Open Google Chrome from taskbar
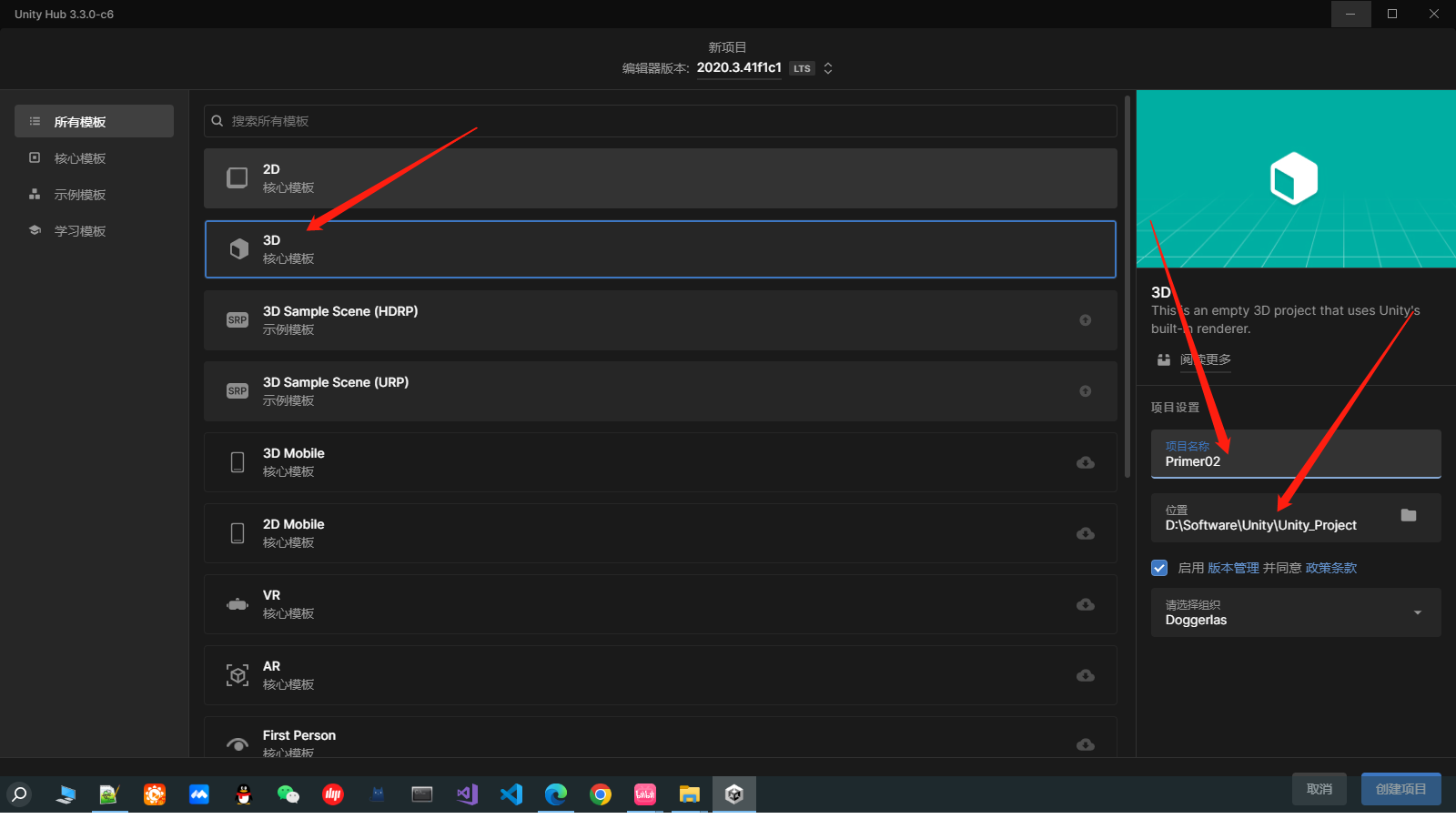1456x819 pixels. (601, 794)
